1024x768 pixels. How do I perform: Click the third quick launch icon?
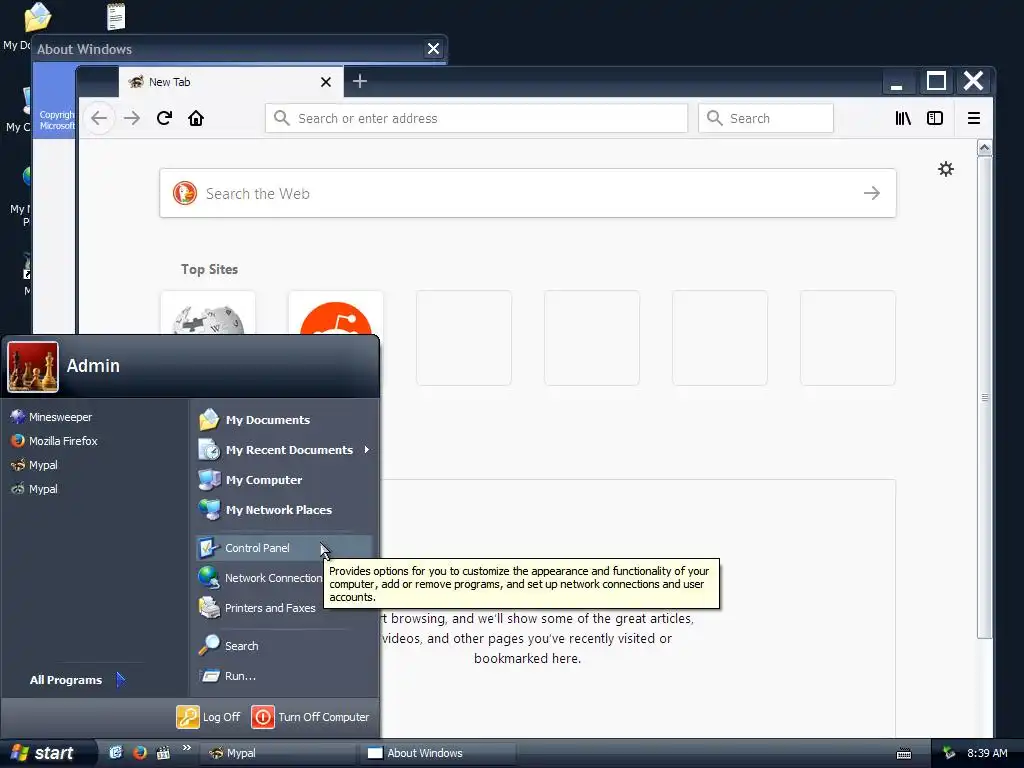click(163, 753)
